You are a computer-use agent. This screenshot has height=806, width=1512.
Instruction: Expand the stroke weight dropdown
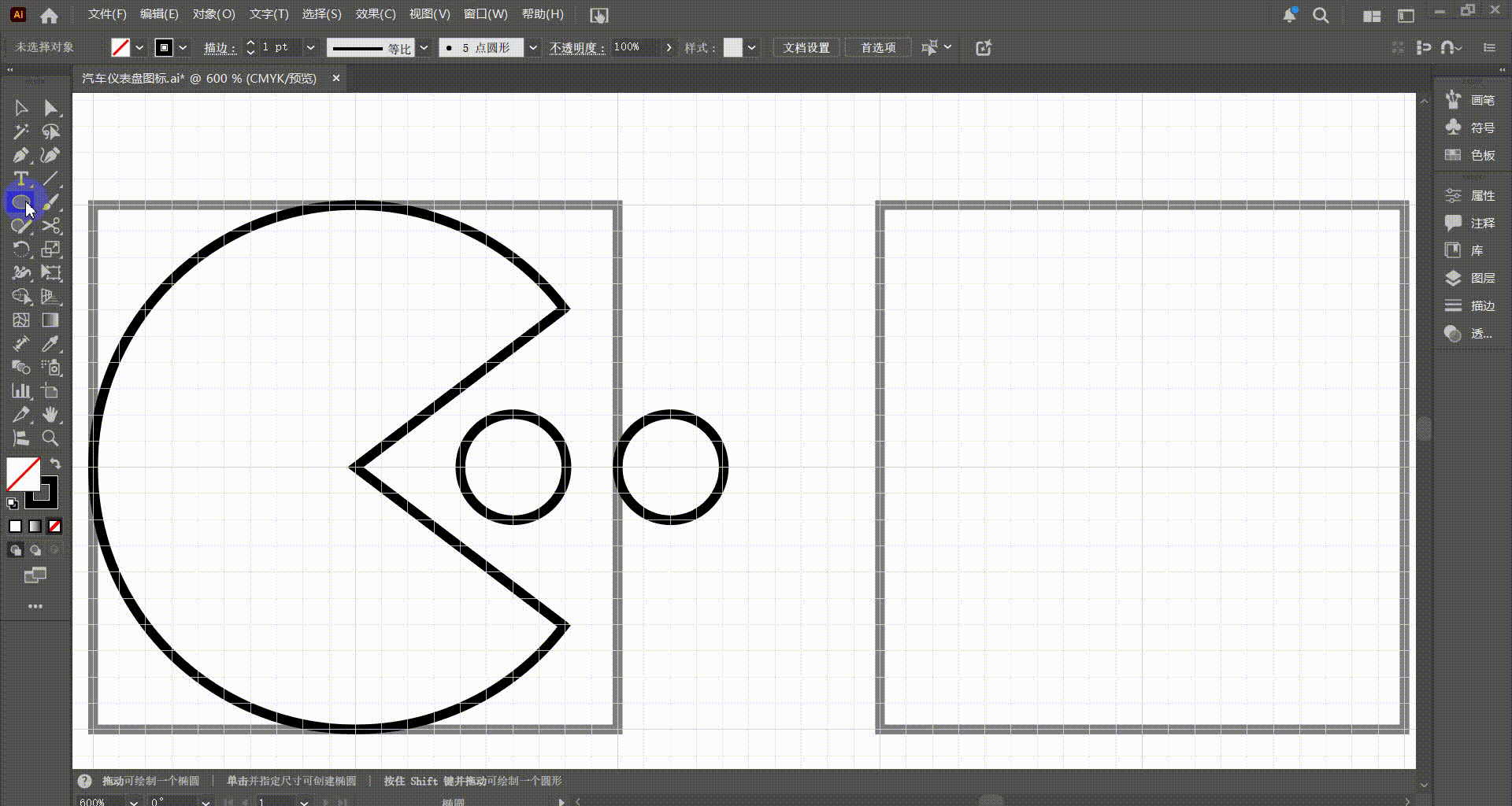(310, 48)
